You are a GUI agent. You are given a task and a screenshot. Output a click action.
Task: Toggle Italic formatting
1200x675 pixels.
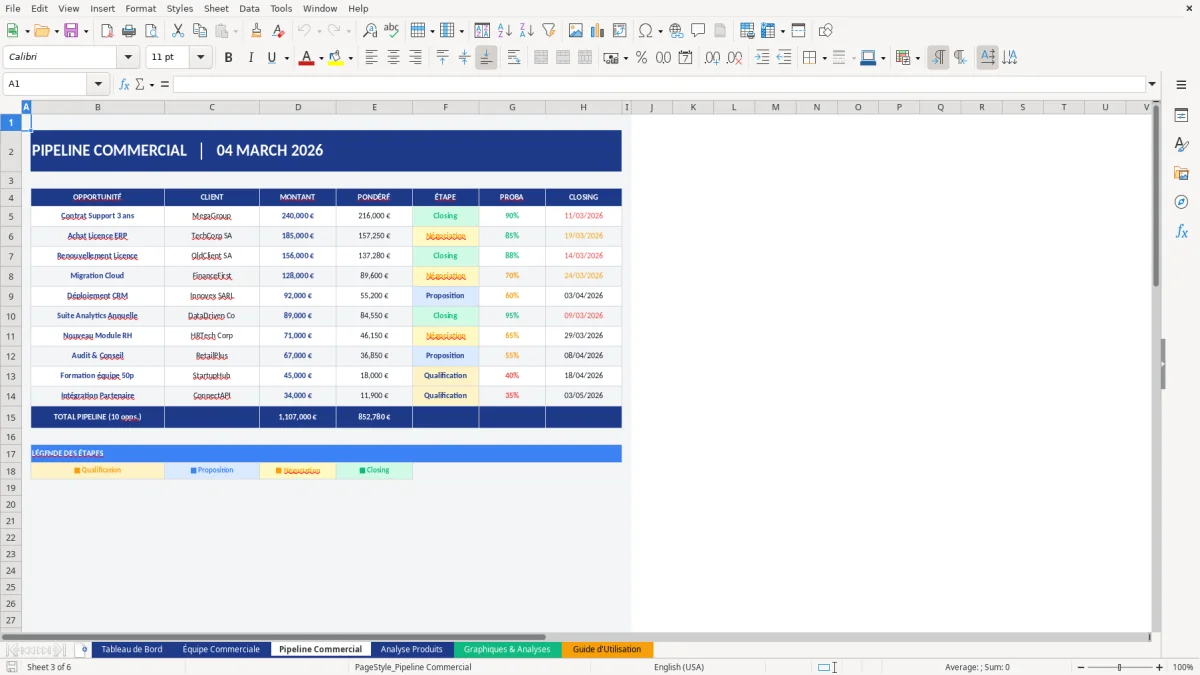pos(250,58)
